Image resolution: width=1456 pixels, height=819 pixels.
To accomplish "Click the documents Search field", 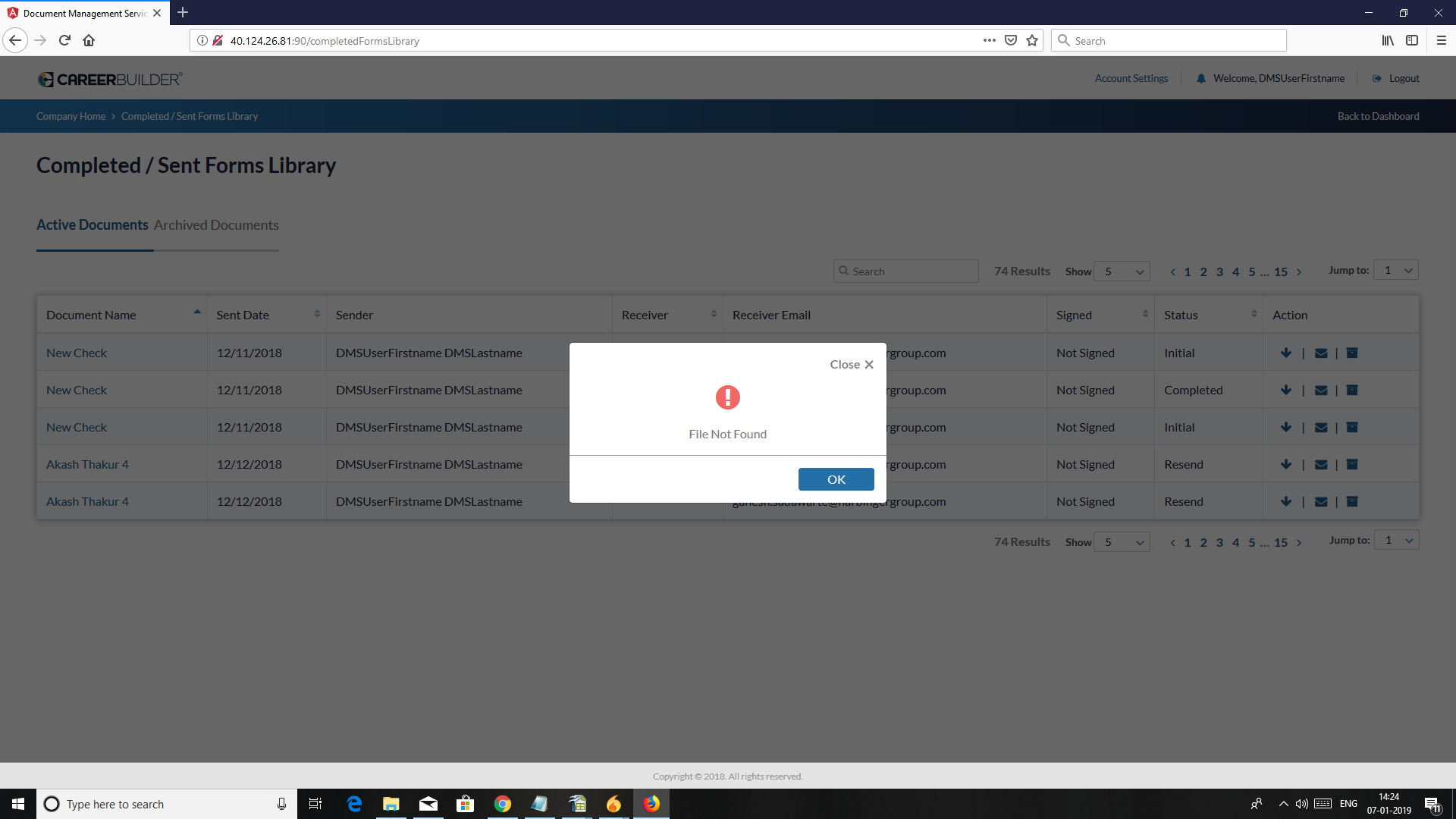I will tap(905, 271).
